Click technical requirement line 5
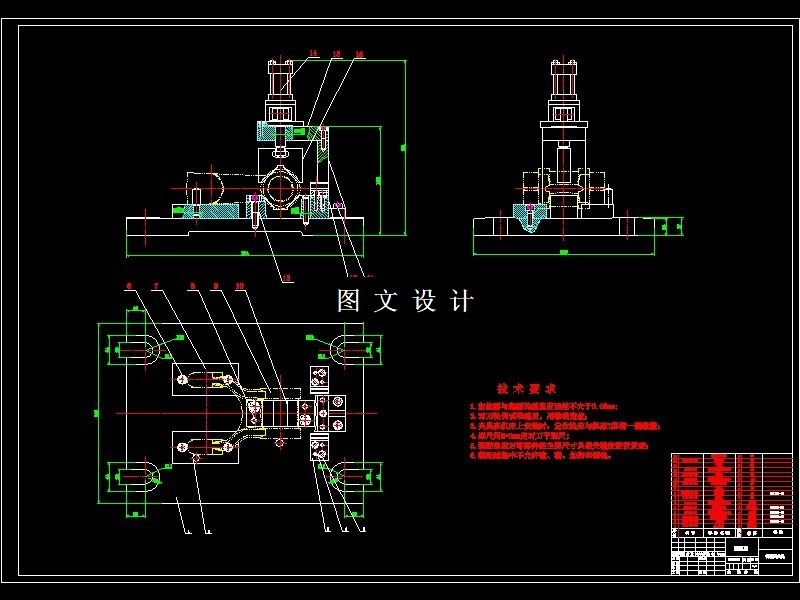The image size is (800, 600). [559, 446]
